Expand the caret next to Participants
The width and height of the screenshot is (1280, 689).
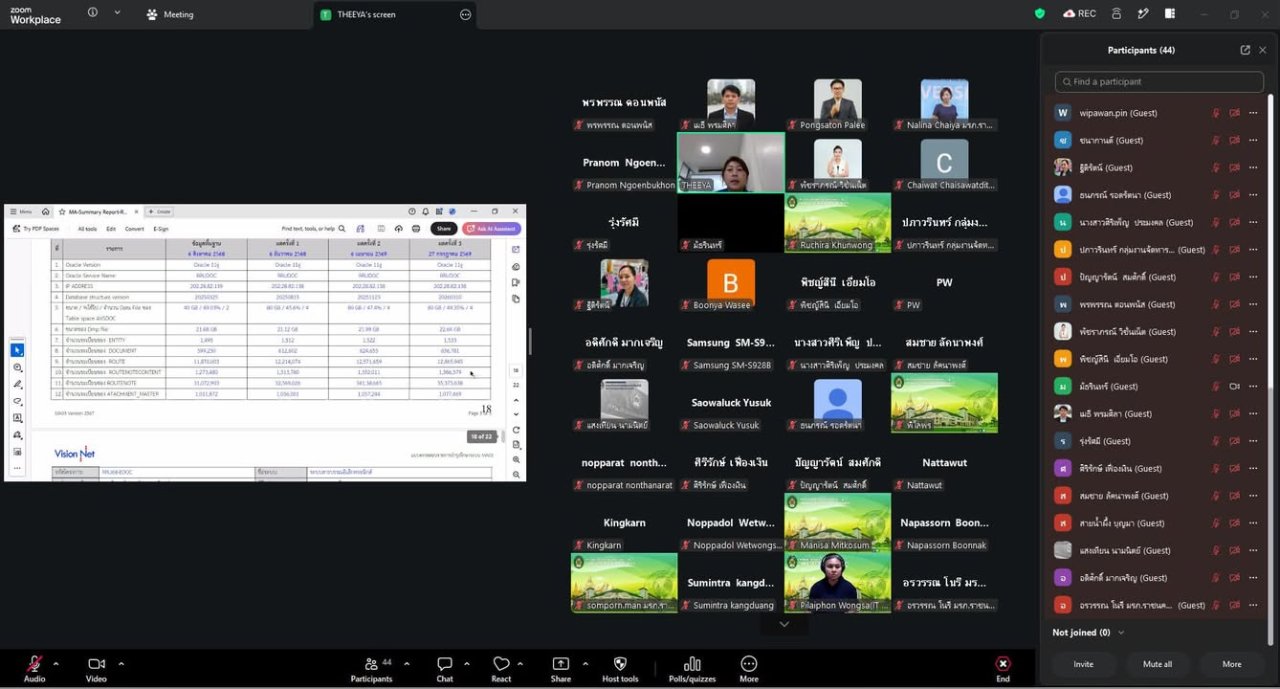click(x=405, y=663)
